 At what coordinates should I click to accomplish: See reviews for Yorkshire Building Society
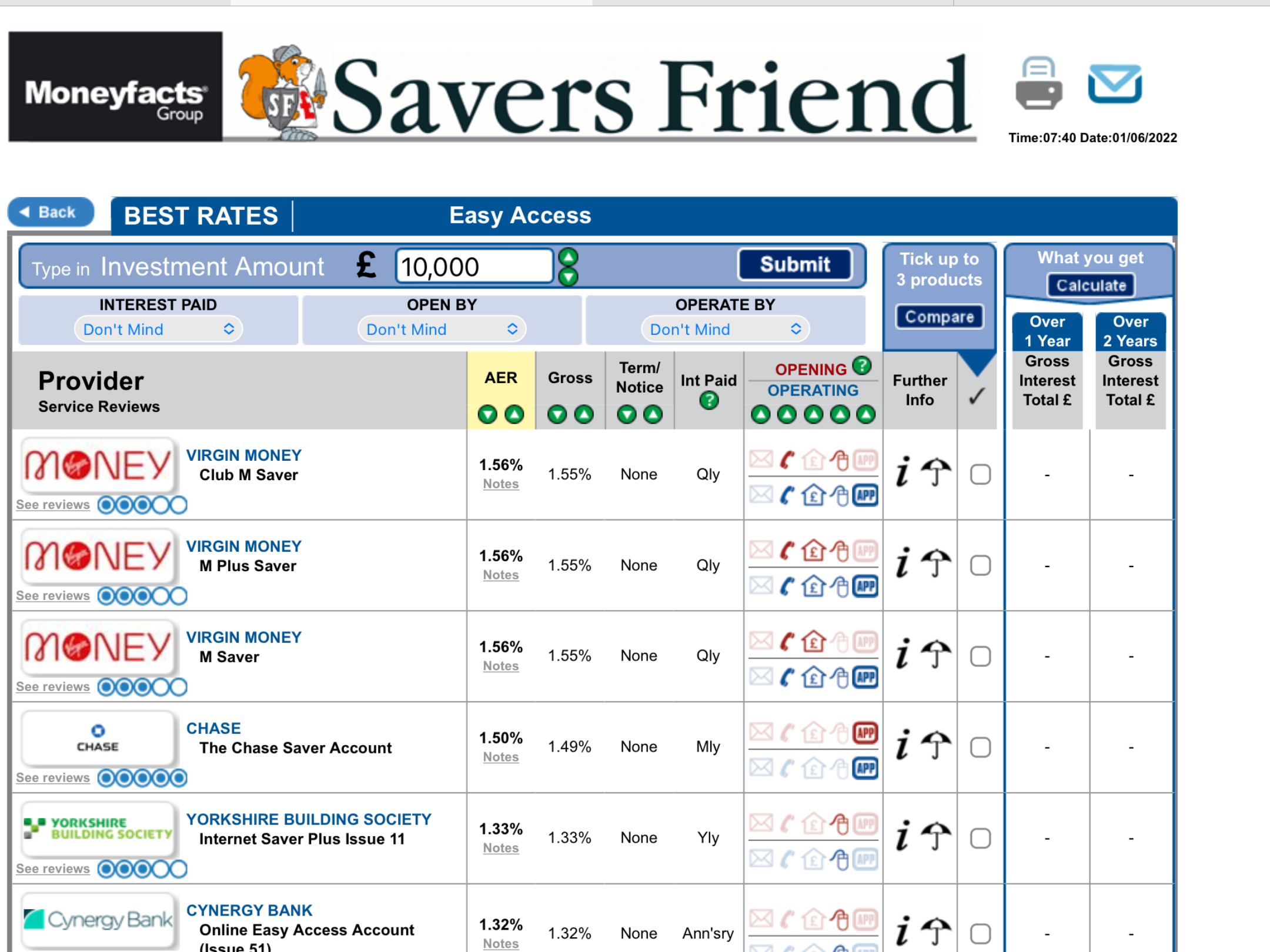53,869
